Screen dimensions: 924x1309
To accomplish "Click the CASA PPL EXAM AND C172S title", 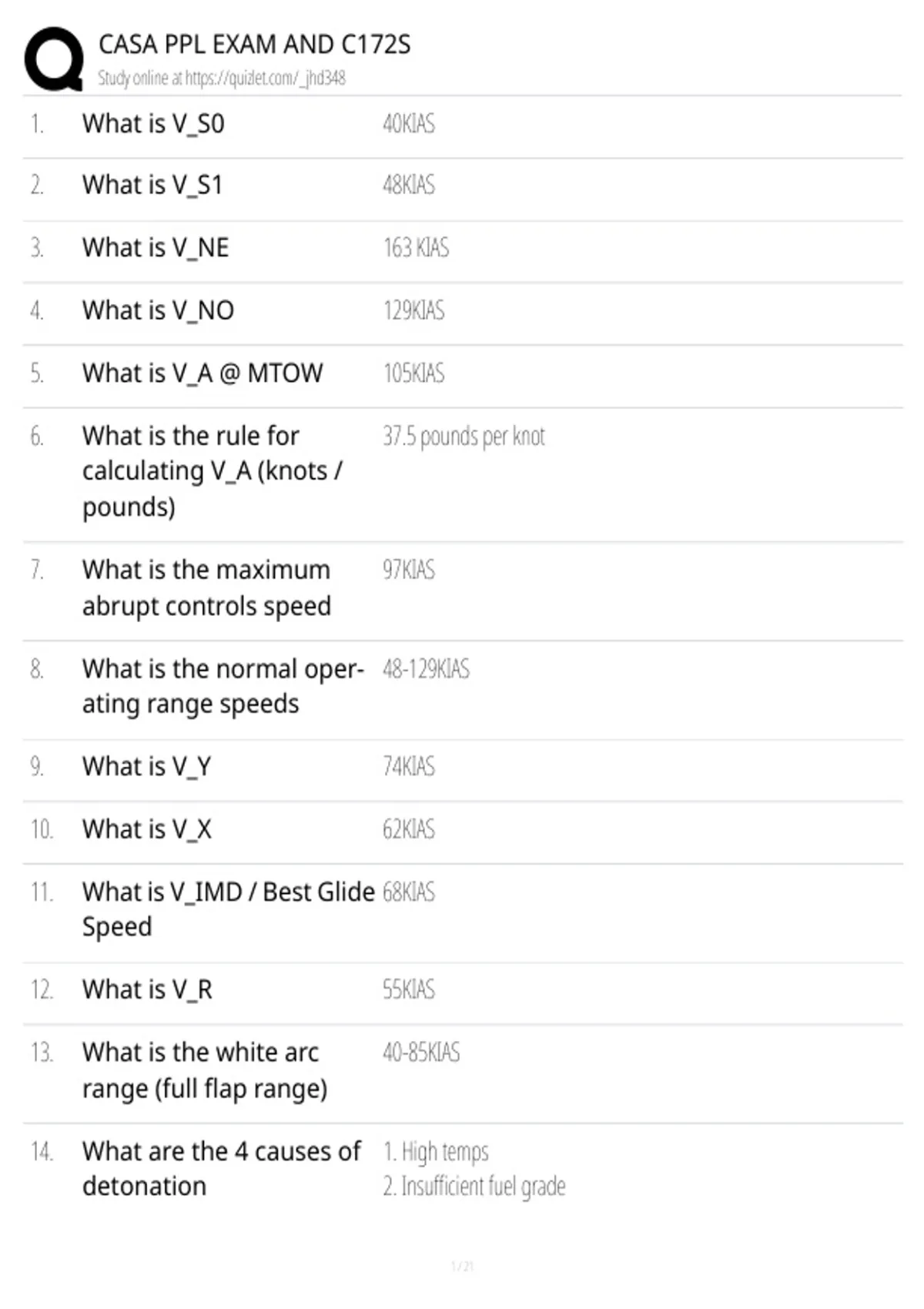I will click(x=255, y=45).
